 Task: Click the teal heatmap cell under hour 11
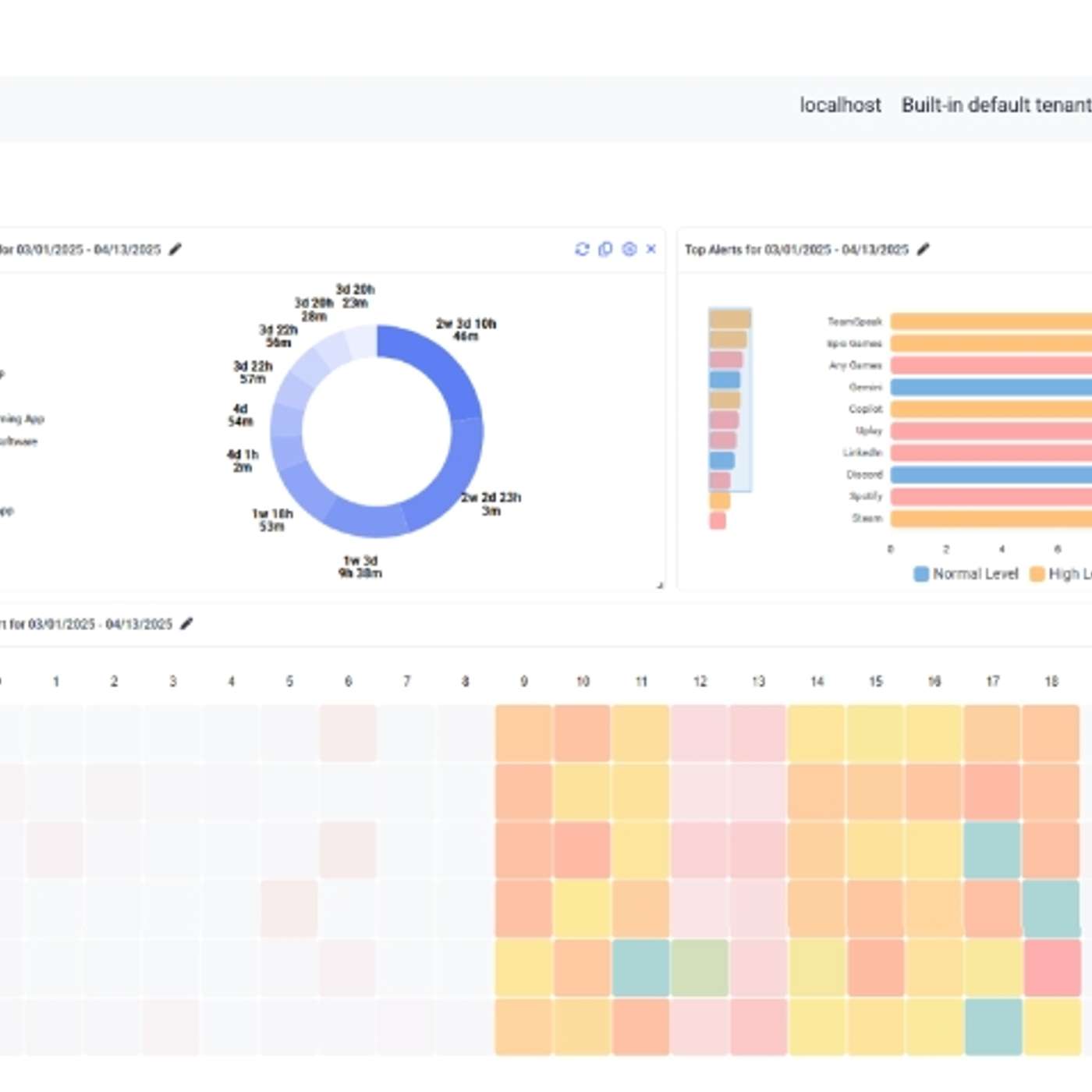coord(640,967)
